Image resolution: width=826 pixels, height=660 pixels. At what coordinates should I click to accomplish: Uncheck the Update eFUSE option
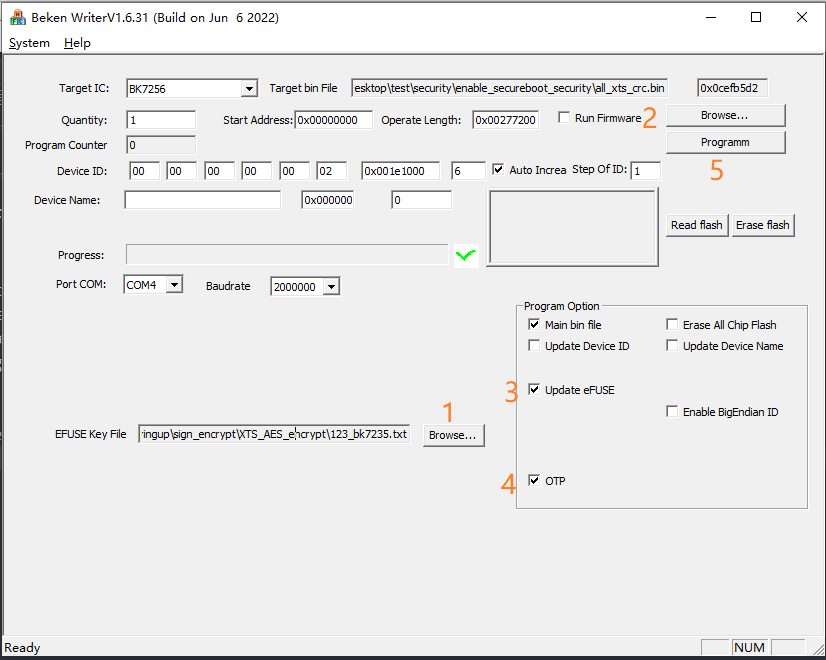click(534, 390)
